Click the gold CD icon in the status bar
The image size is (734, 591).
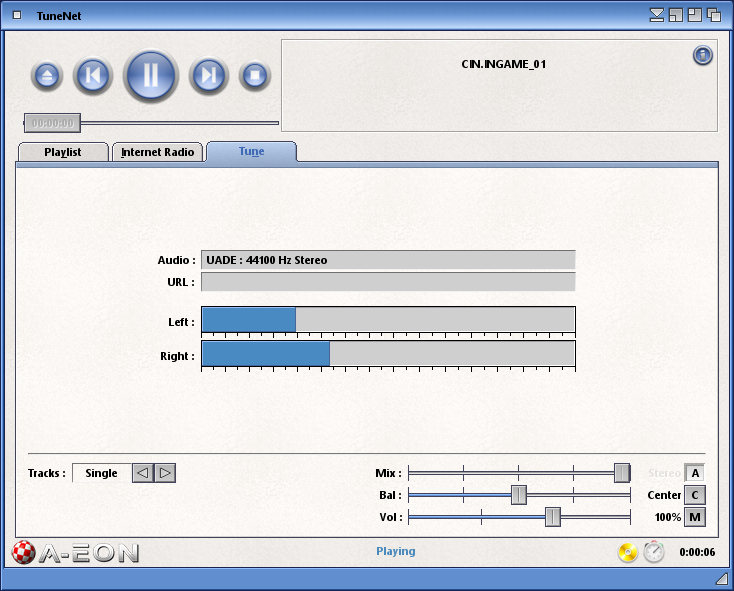click(628, 552)
